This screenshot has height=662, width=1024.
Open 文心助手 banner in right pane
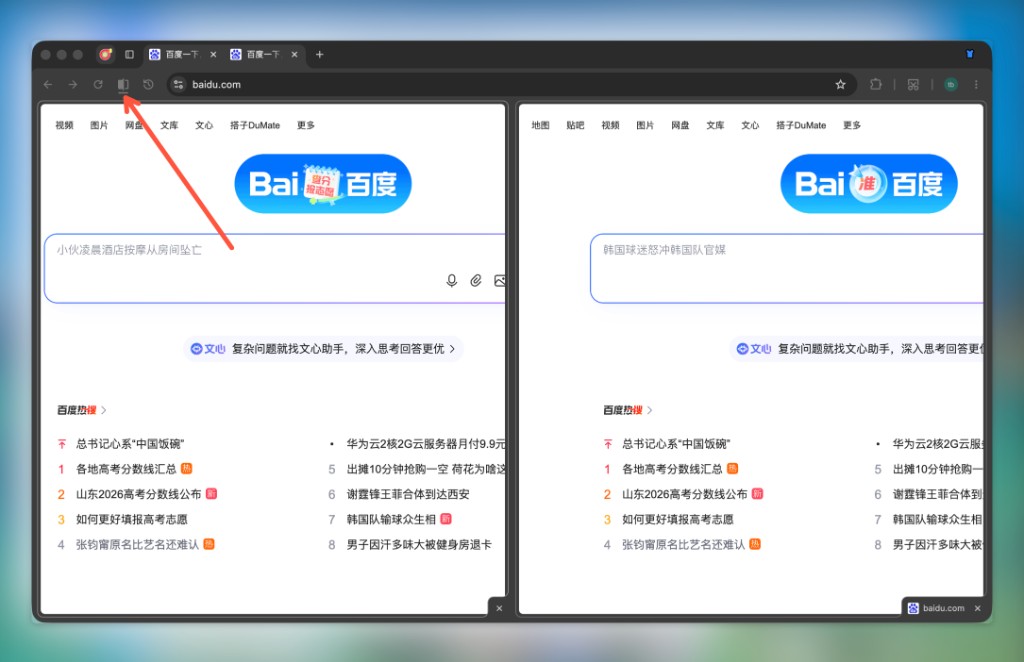coord(857,349)
